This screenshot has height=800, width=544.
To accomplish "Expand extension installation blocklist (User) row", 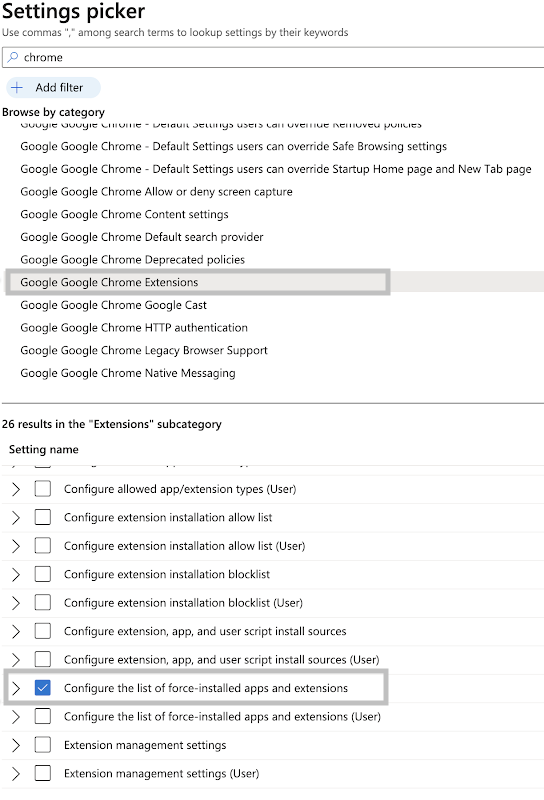I will coord(16,603).
